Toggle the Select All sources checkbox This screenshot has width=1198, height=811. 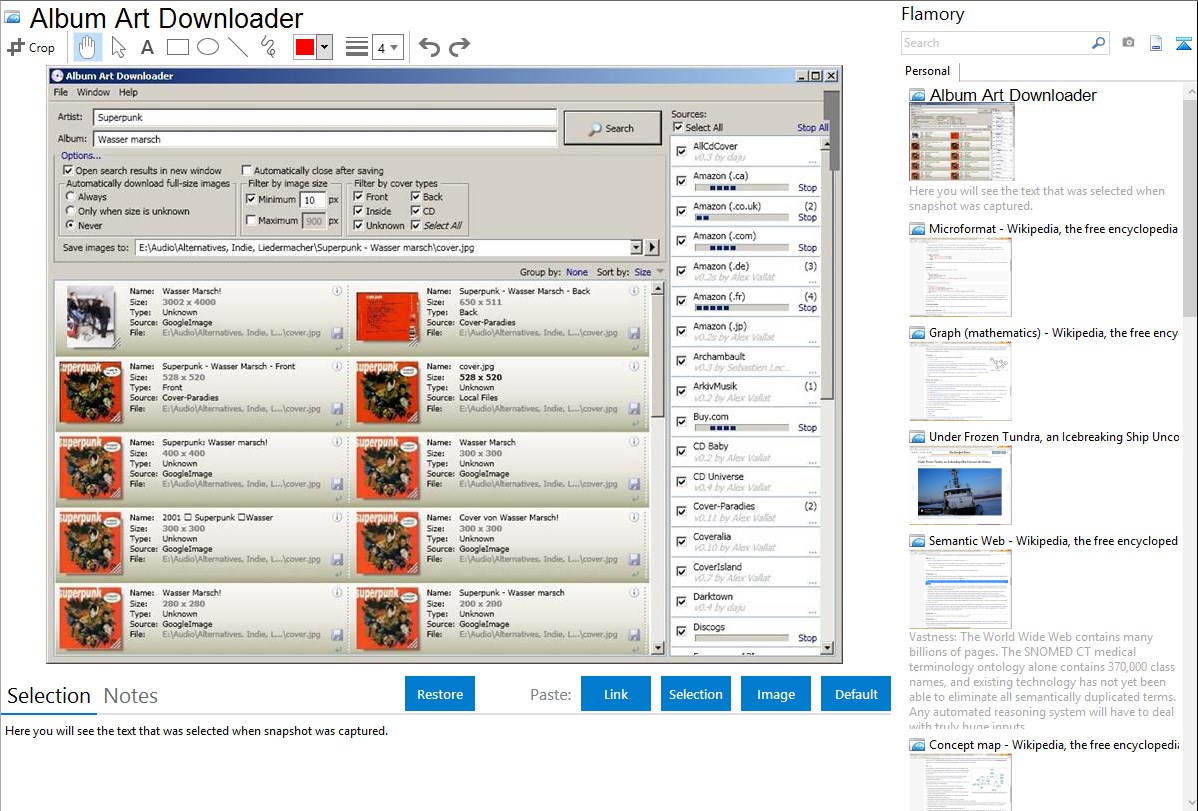678,128
